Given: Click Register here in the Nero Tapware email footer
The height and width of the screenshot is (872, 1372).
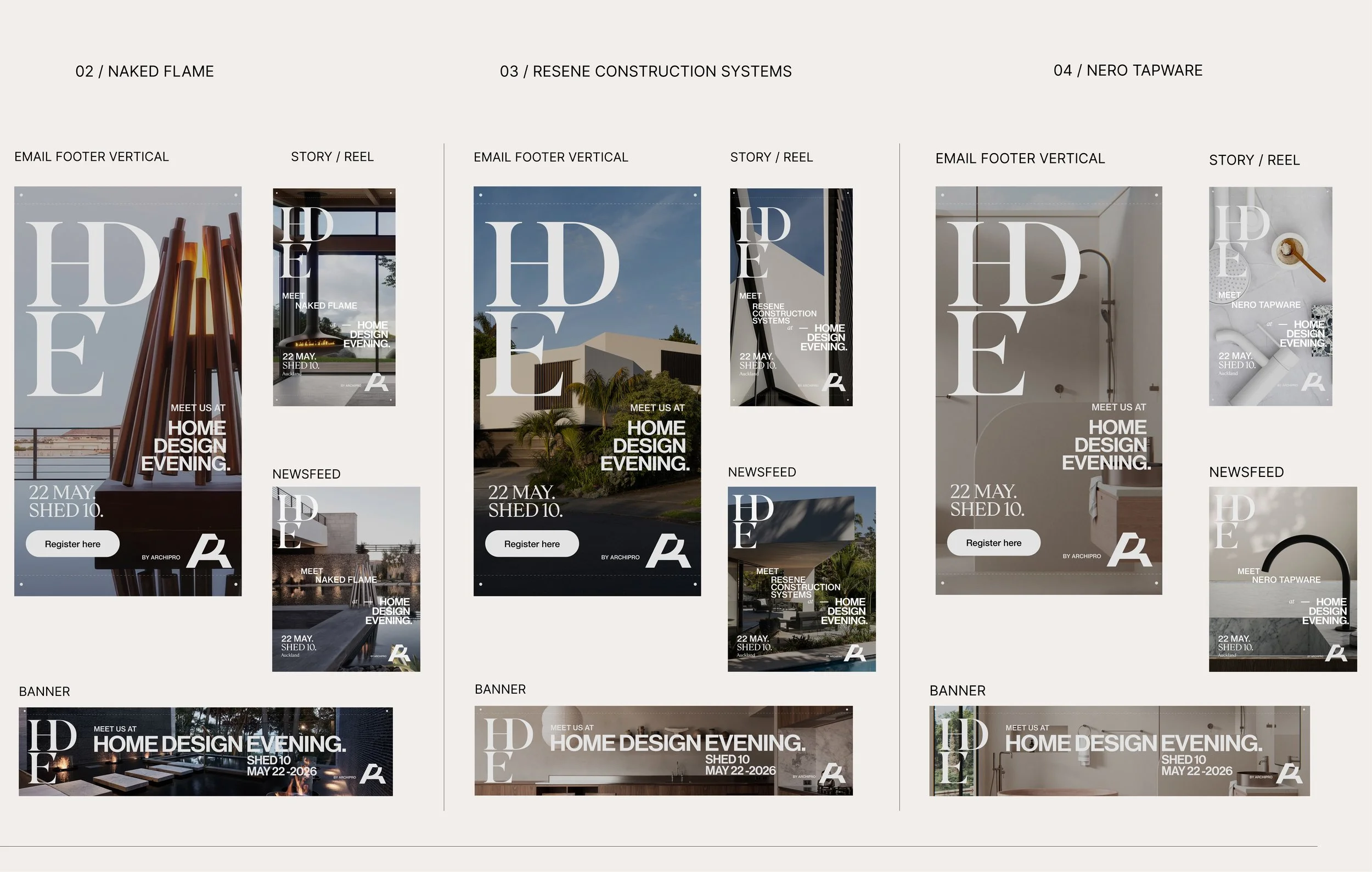Looking at the screenshot, I should tap(994, 543).
